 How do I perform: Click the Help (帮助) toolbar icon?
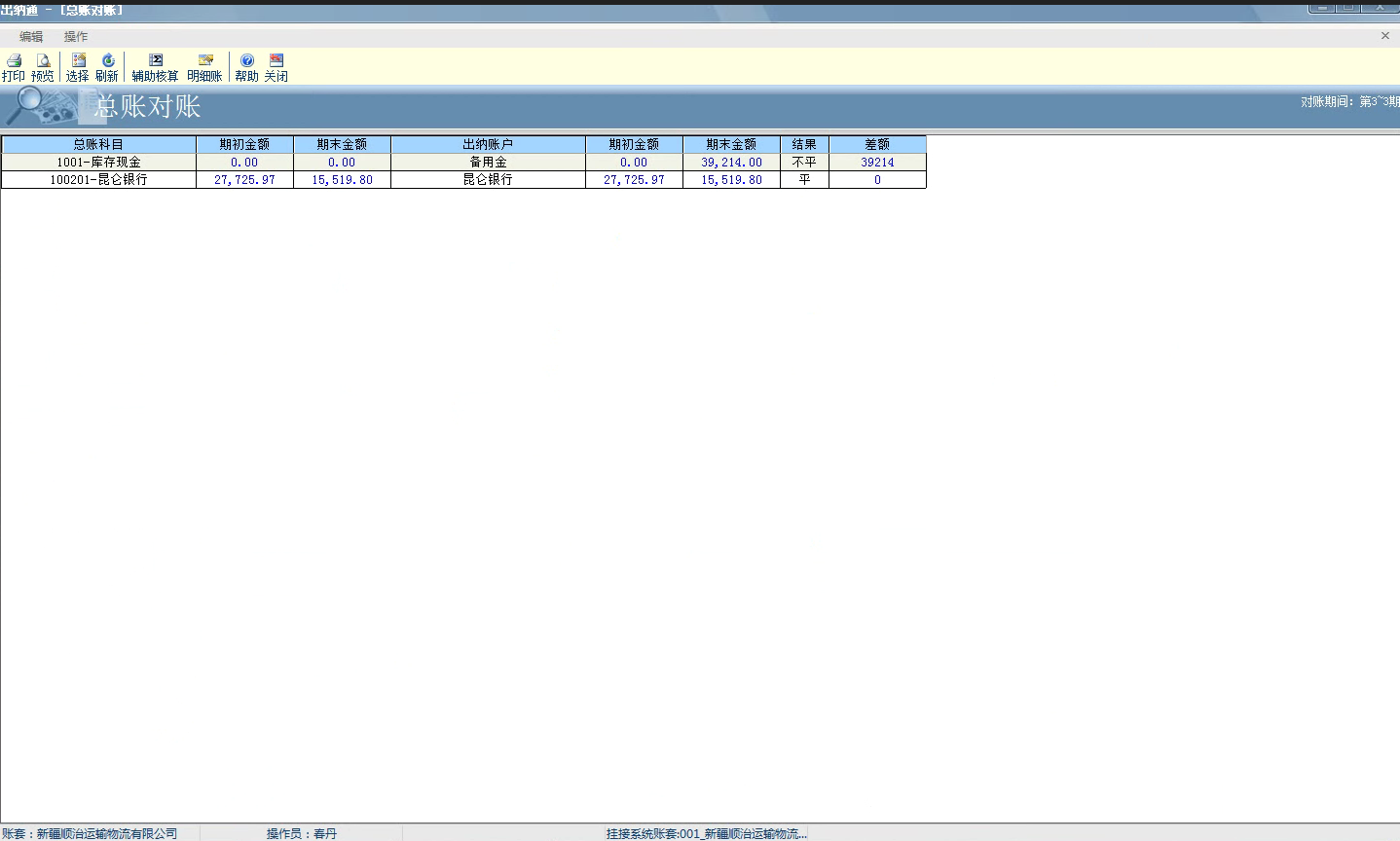coord(247,66)
